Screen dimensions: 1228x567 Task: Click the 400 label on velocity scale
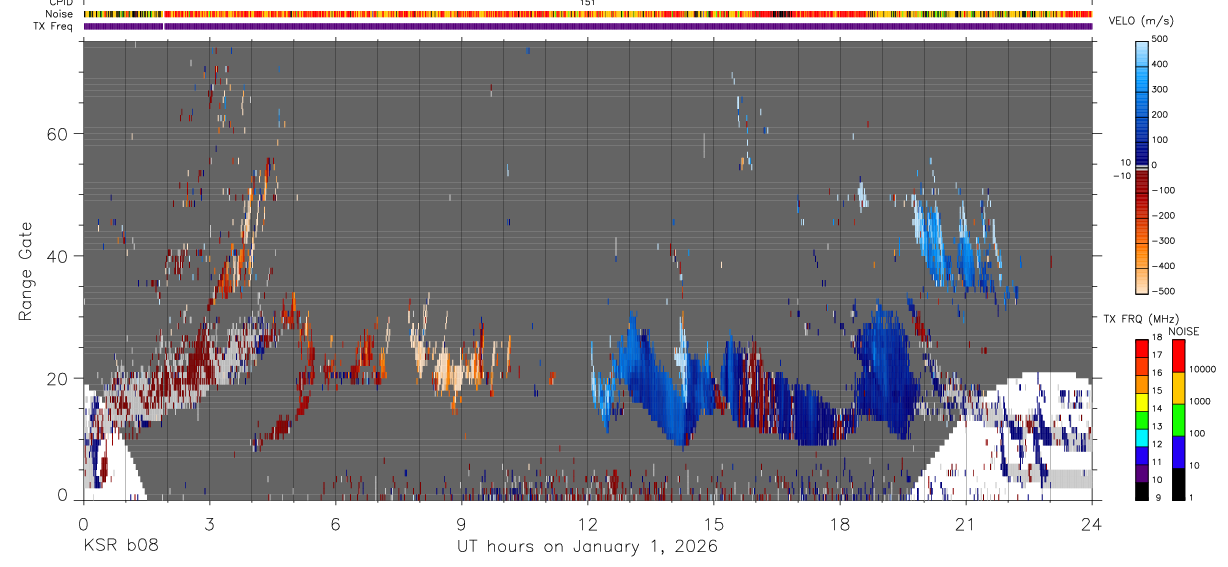[1160, 64]
